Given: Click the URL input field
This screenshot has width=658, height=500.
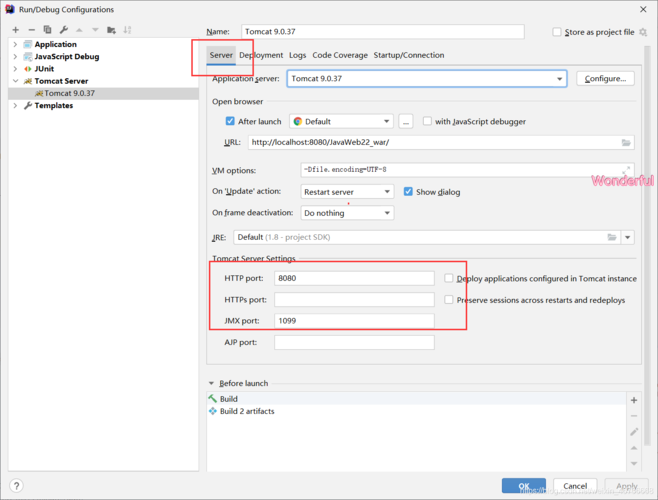Looking at the screenshot, I should pos(441,142).
